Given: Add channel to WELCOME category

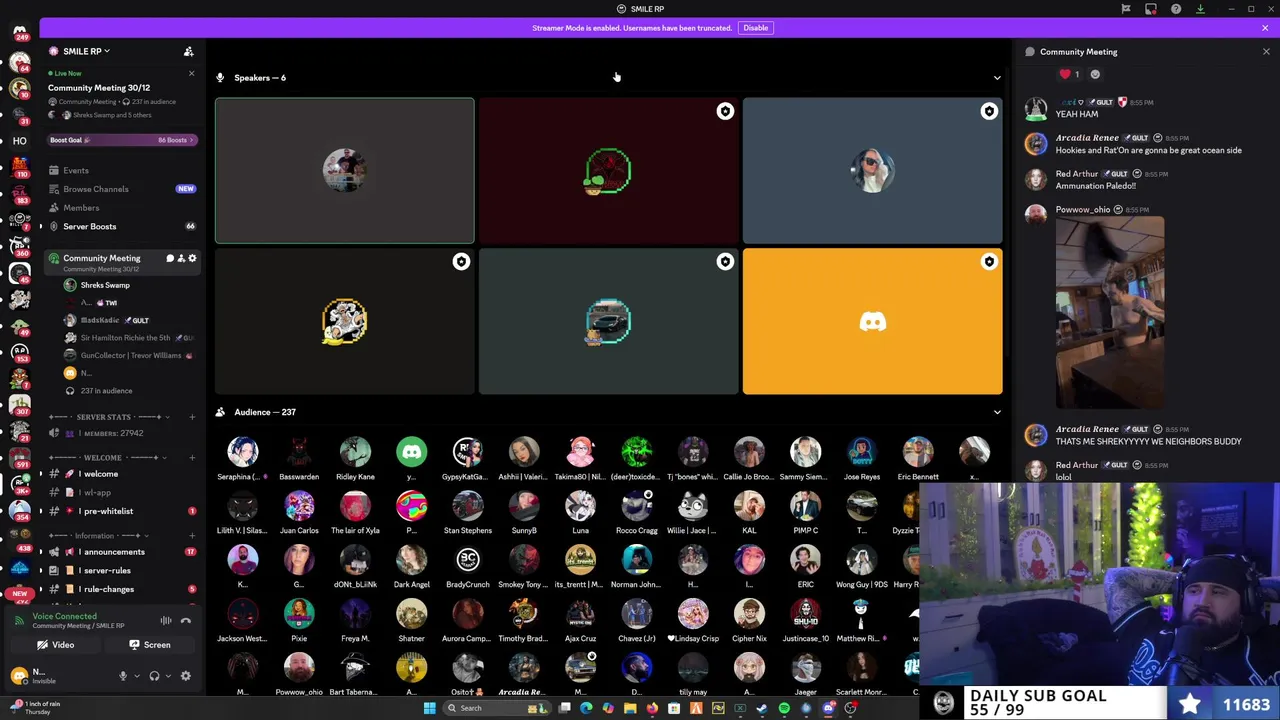Looking at the screenshot, I should [x=192, y=458].
